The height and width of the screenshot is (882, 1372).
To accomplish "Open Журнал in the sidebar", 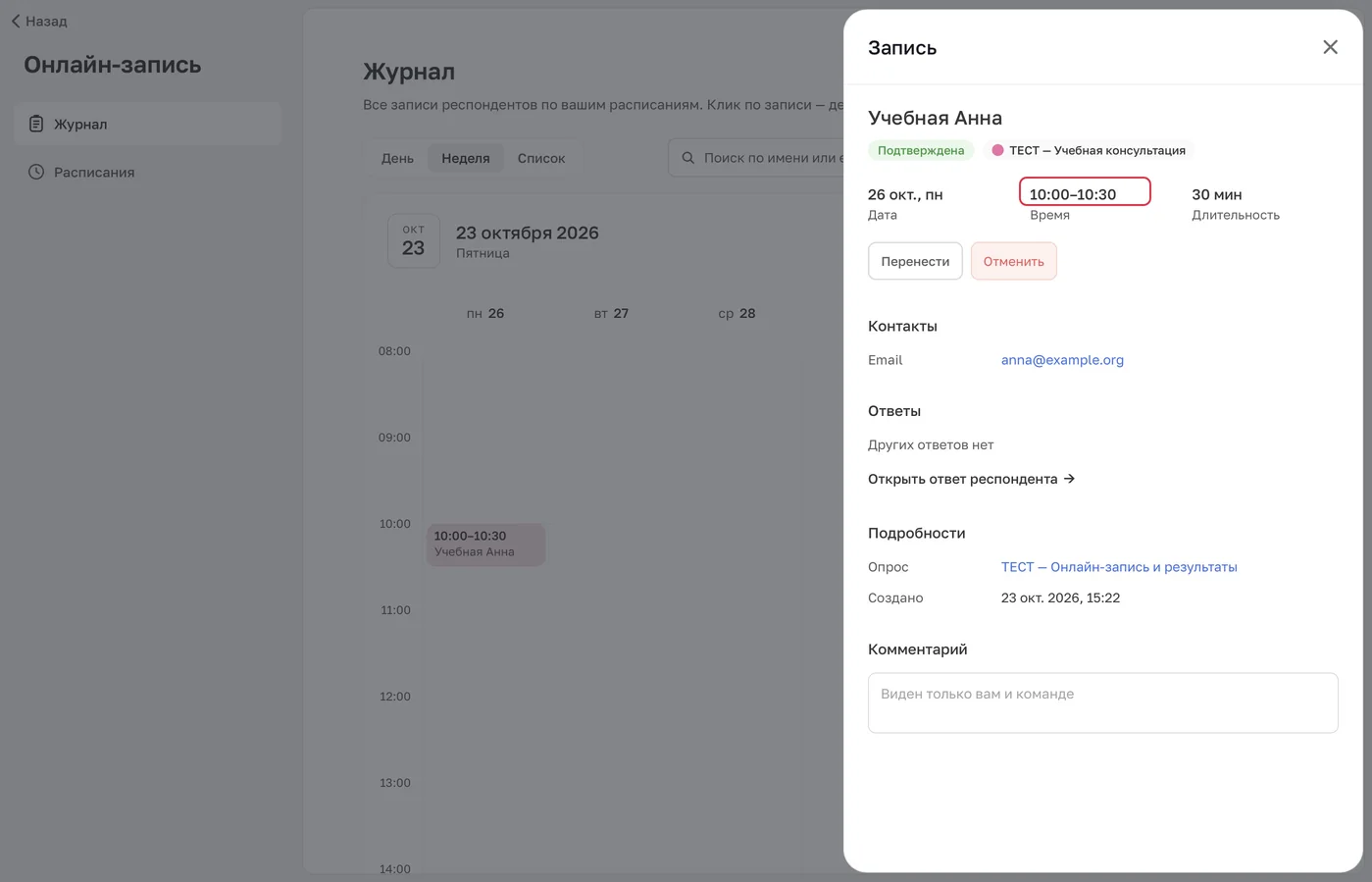I will click(147, 124).
